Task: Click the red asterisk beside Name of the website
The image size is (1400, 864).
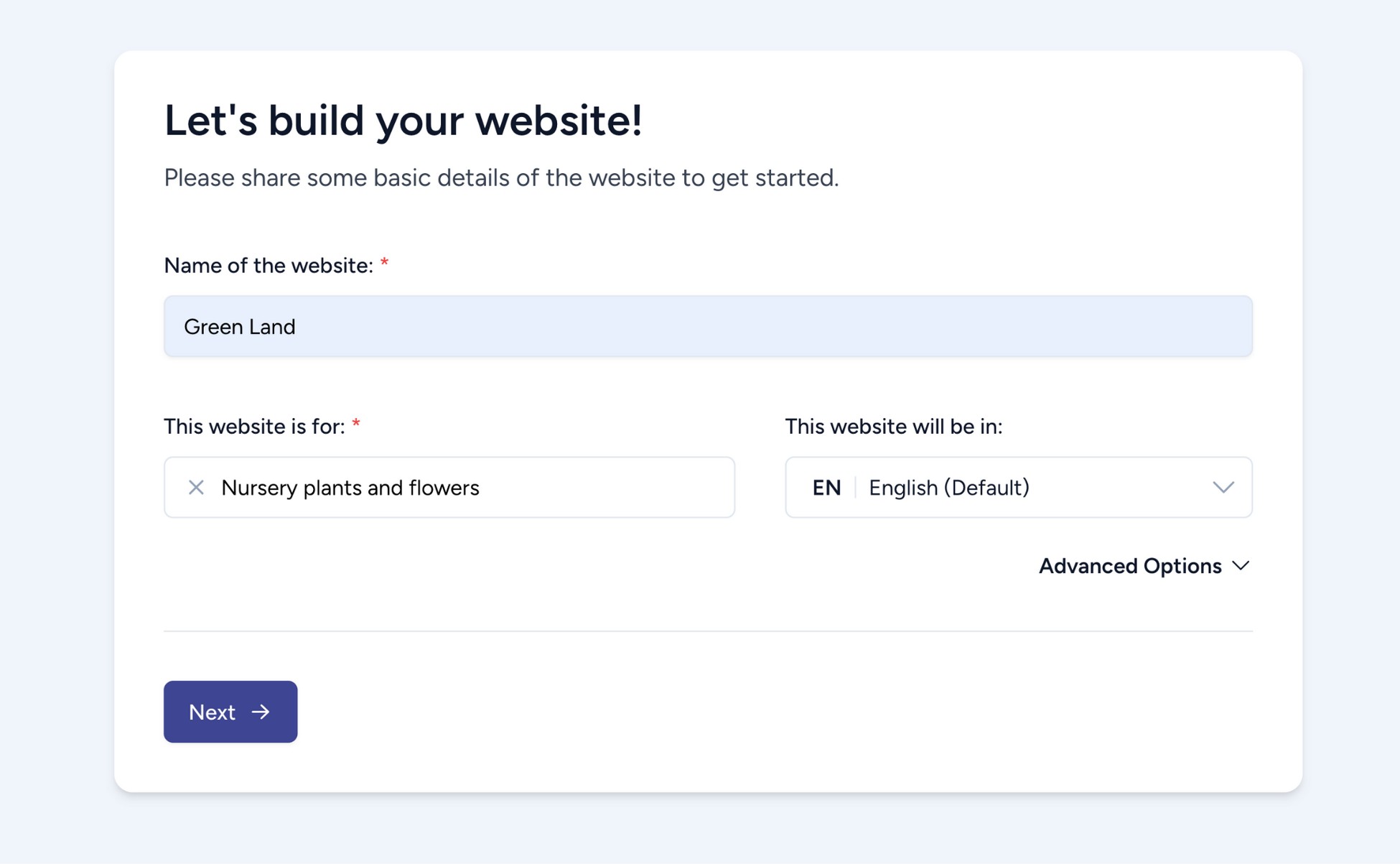Action: click(x=386, y=264)
